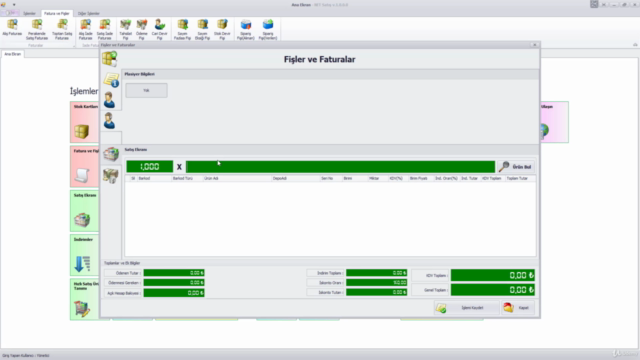Image resolution: width=640 pixels, height=360 pixels.
Task: Click the Açık Hesap Bakiyesi value field
Action: point(174,293)
